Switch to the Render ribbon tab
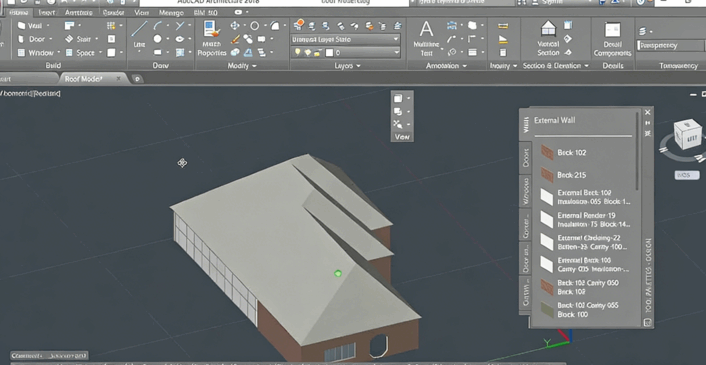The image size is (706, 365). coord(113,13)
